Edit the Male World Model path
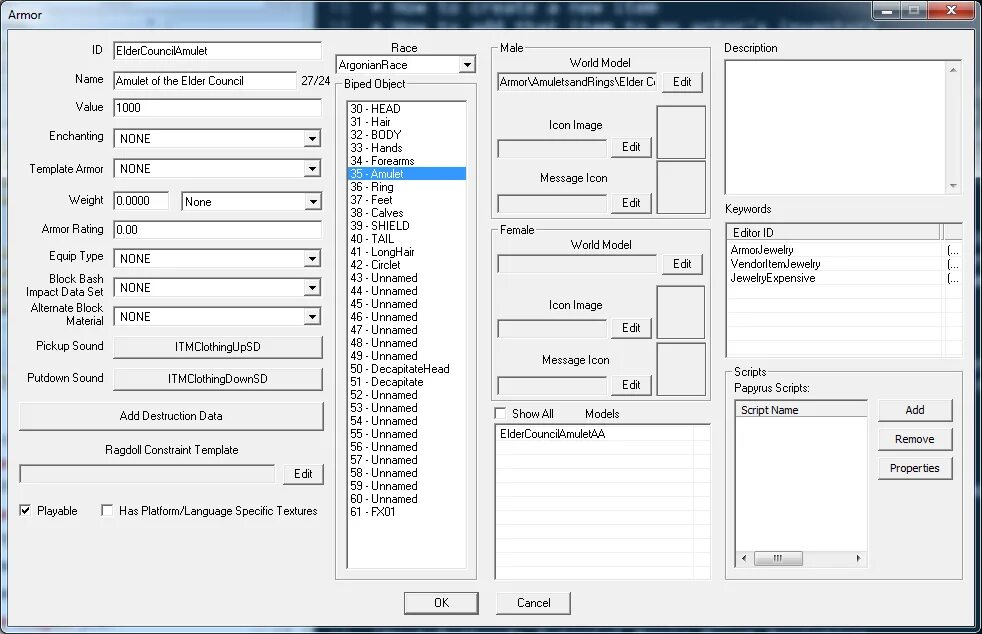This screenshot has height=634, width=982. click(682, 82)
